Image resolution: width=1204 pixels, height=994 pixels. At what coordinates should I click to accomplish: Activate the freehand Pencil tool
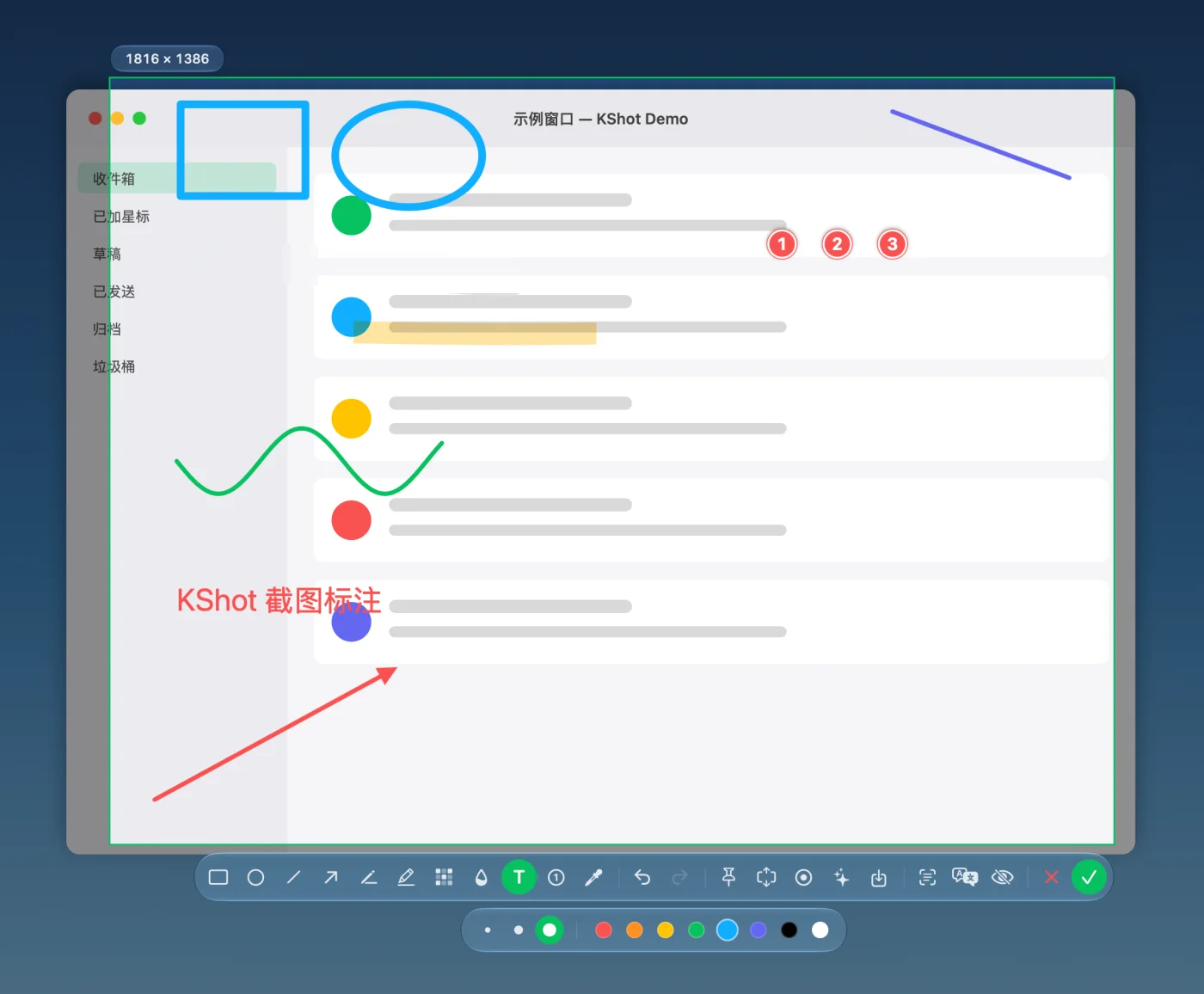[x=369, y=877]
